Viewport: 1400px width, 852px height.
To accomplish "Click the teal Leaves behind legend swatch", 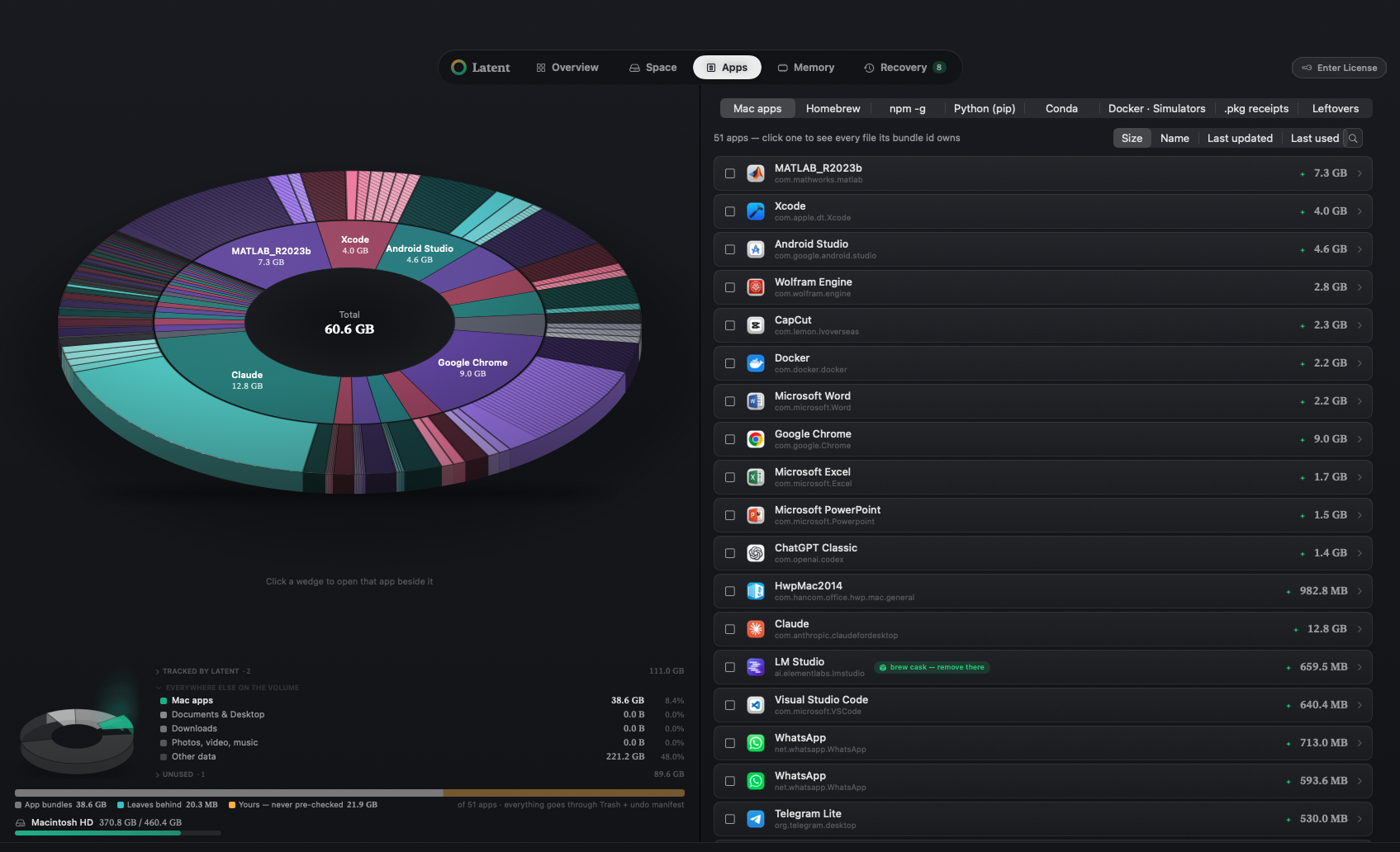I will pyautogui.click(x=121, y=805).
